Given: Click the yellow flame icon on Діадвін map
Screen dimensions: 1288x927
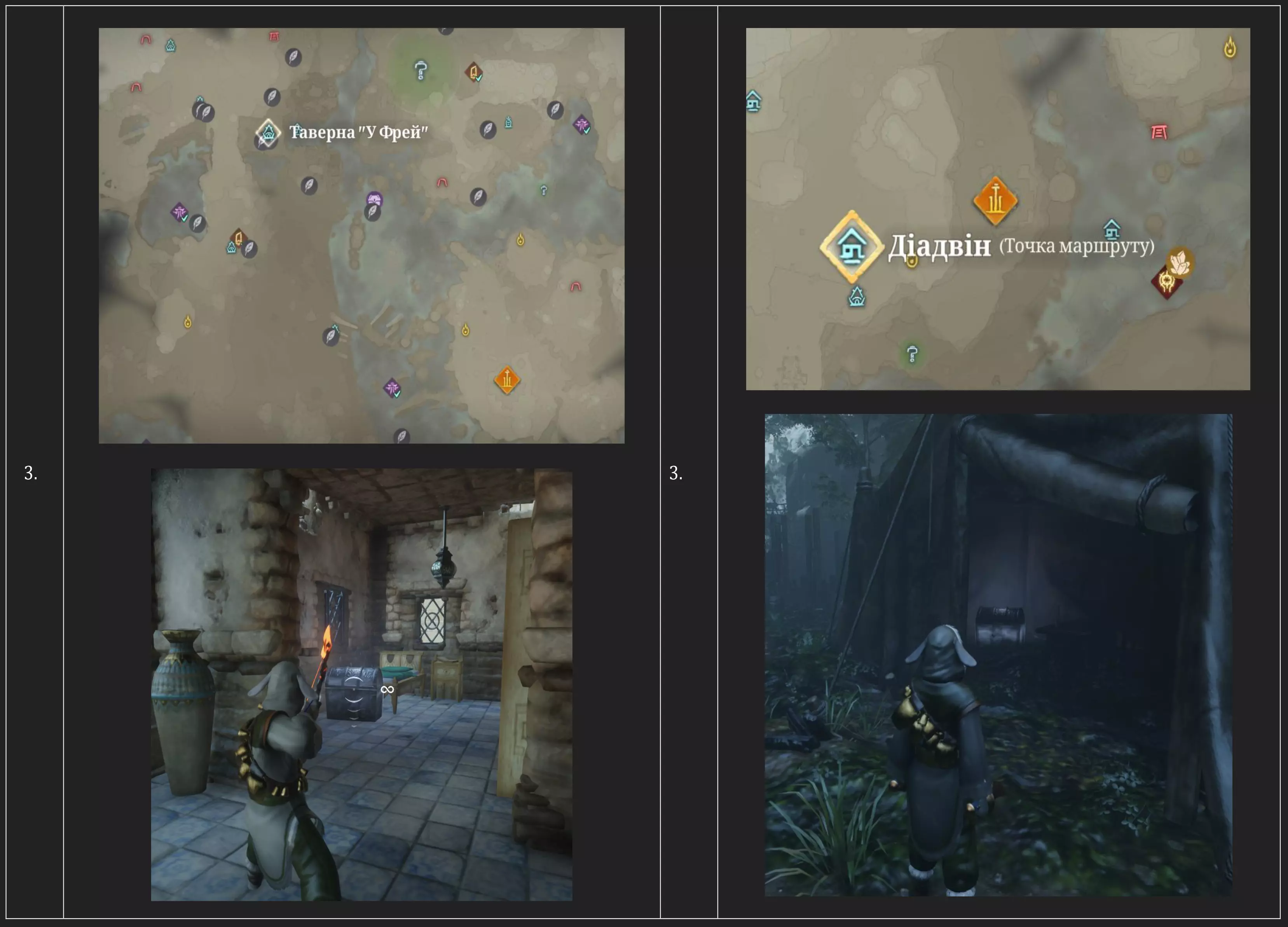Looking at the screenshot, I should [1229, 47].
